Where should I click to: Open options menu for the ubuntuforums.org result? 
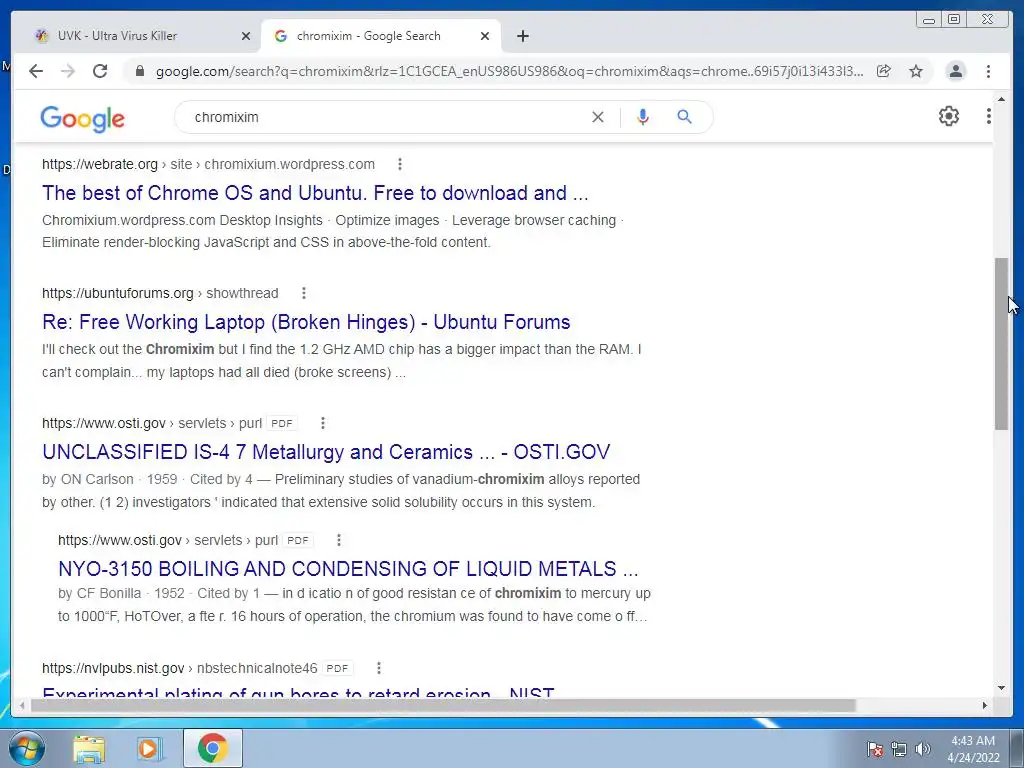(x=304, y=293)
